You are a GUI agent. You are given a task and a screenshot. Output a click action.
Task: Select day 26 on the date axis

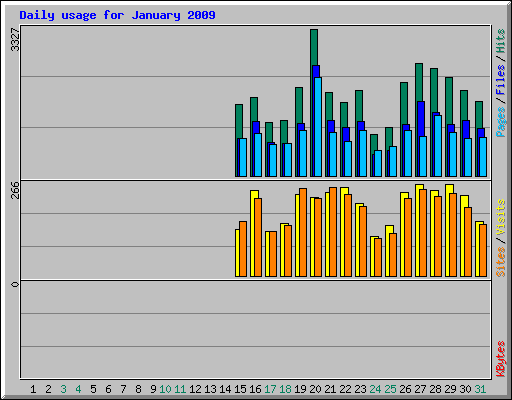tap(405, 389)
